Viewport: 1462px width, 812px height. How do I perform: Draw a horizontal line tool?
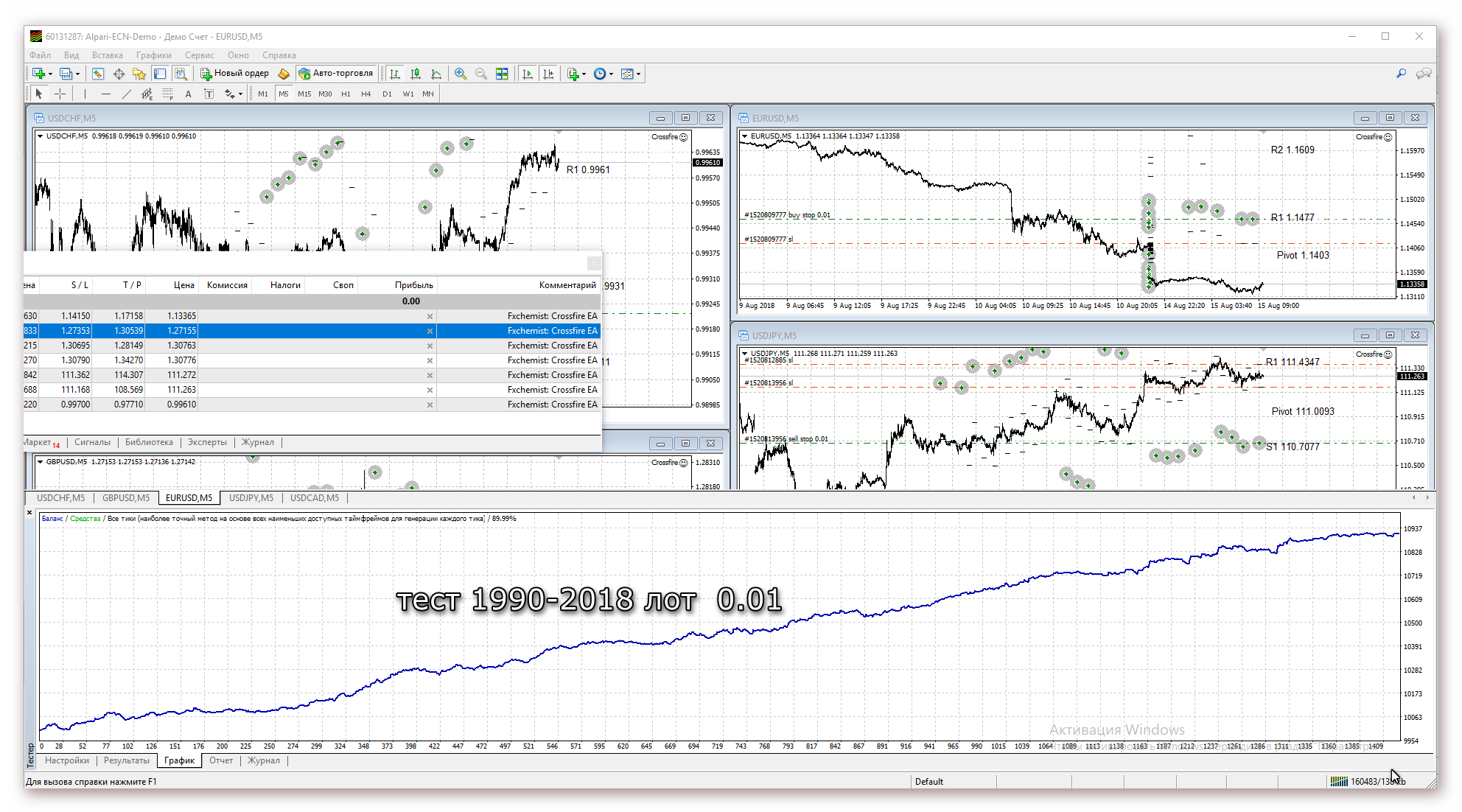[106, 94]
